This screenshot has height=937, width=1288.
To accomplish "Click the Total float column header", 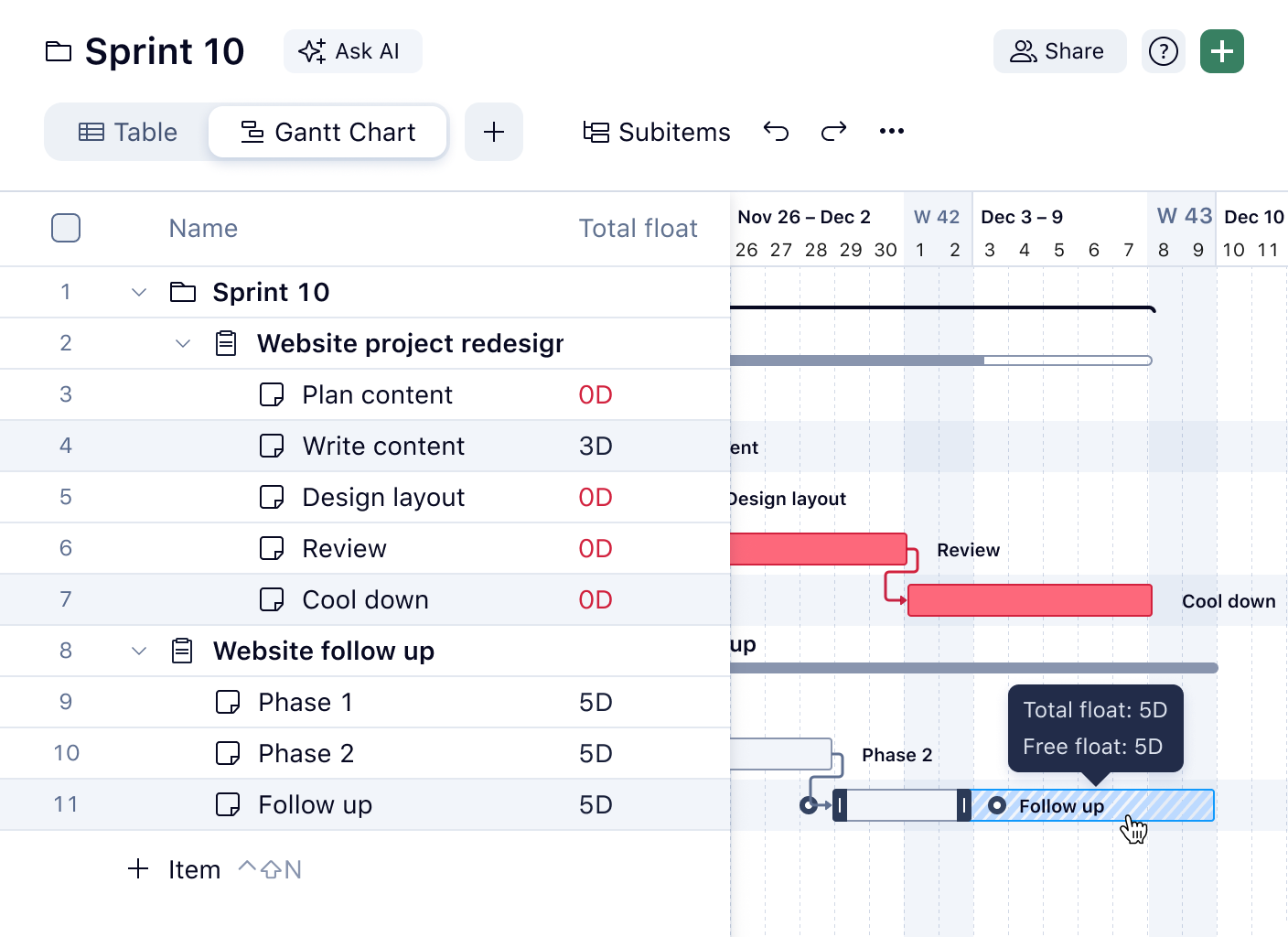I will click(638, 228).
